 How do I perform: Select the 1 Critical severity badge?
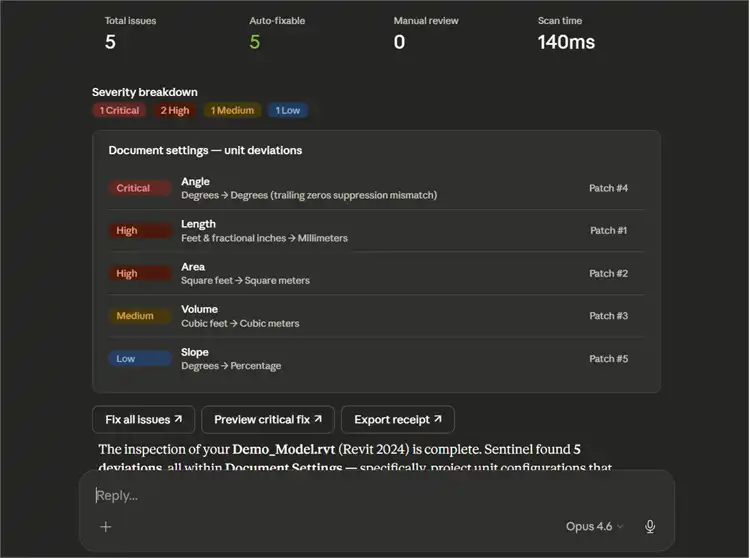(x=119, y=110)
